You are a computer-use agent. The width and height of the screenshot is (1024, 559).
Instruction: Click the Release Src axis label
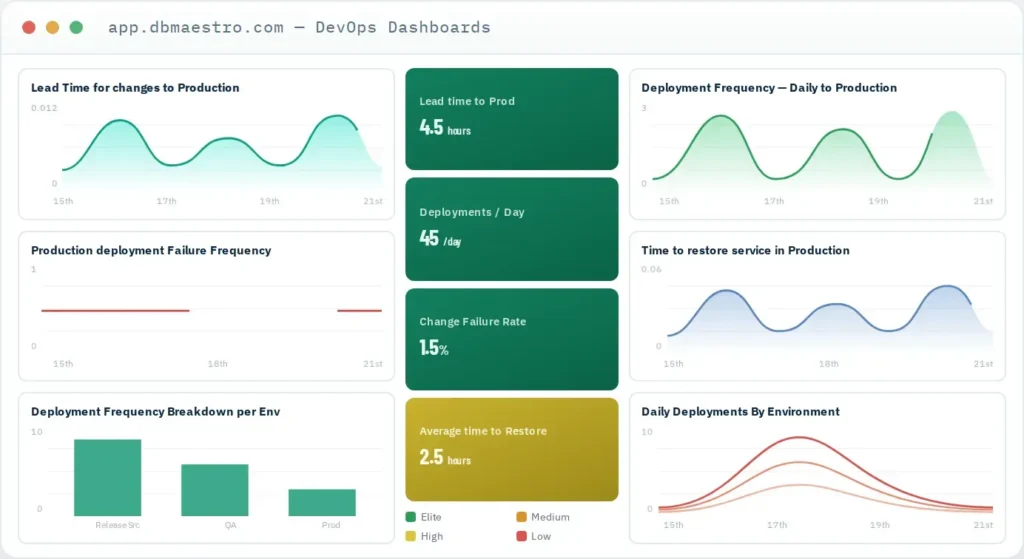pyautogui.click(x=118, y=525)
